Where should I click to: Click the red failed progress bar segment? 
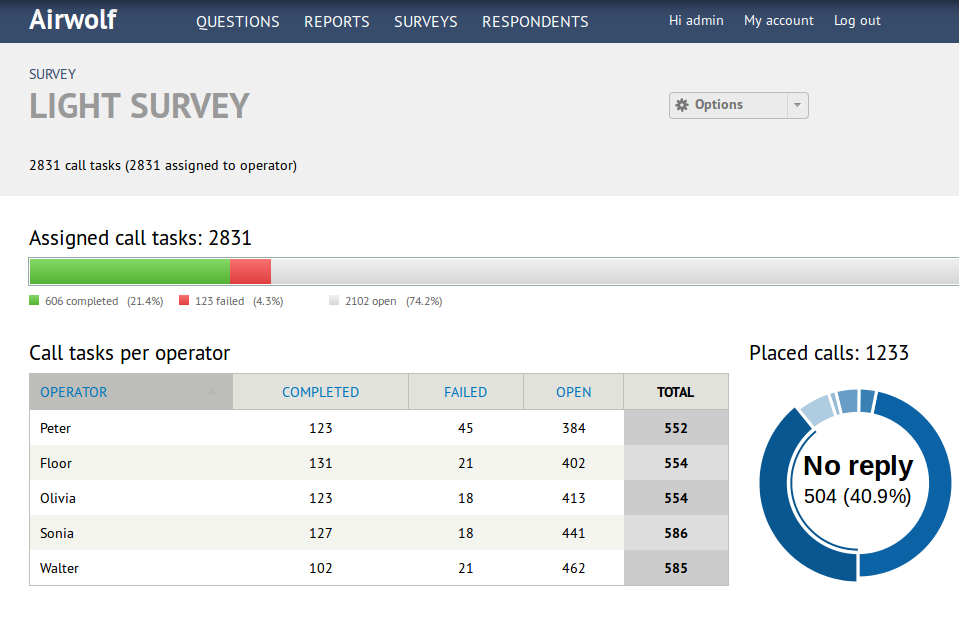250,271
